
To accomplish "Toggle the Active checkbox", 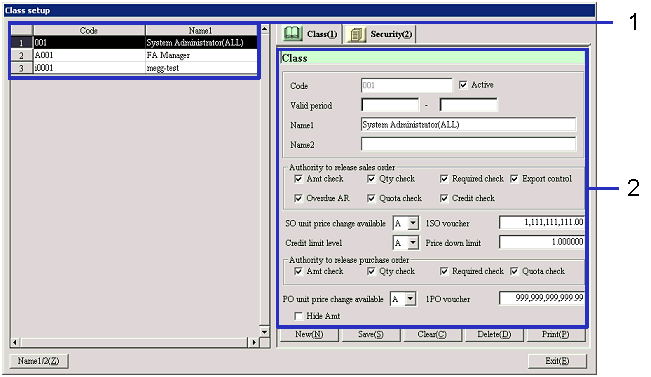I will [x=463, y=85].
